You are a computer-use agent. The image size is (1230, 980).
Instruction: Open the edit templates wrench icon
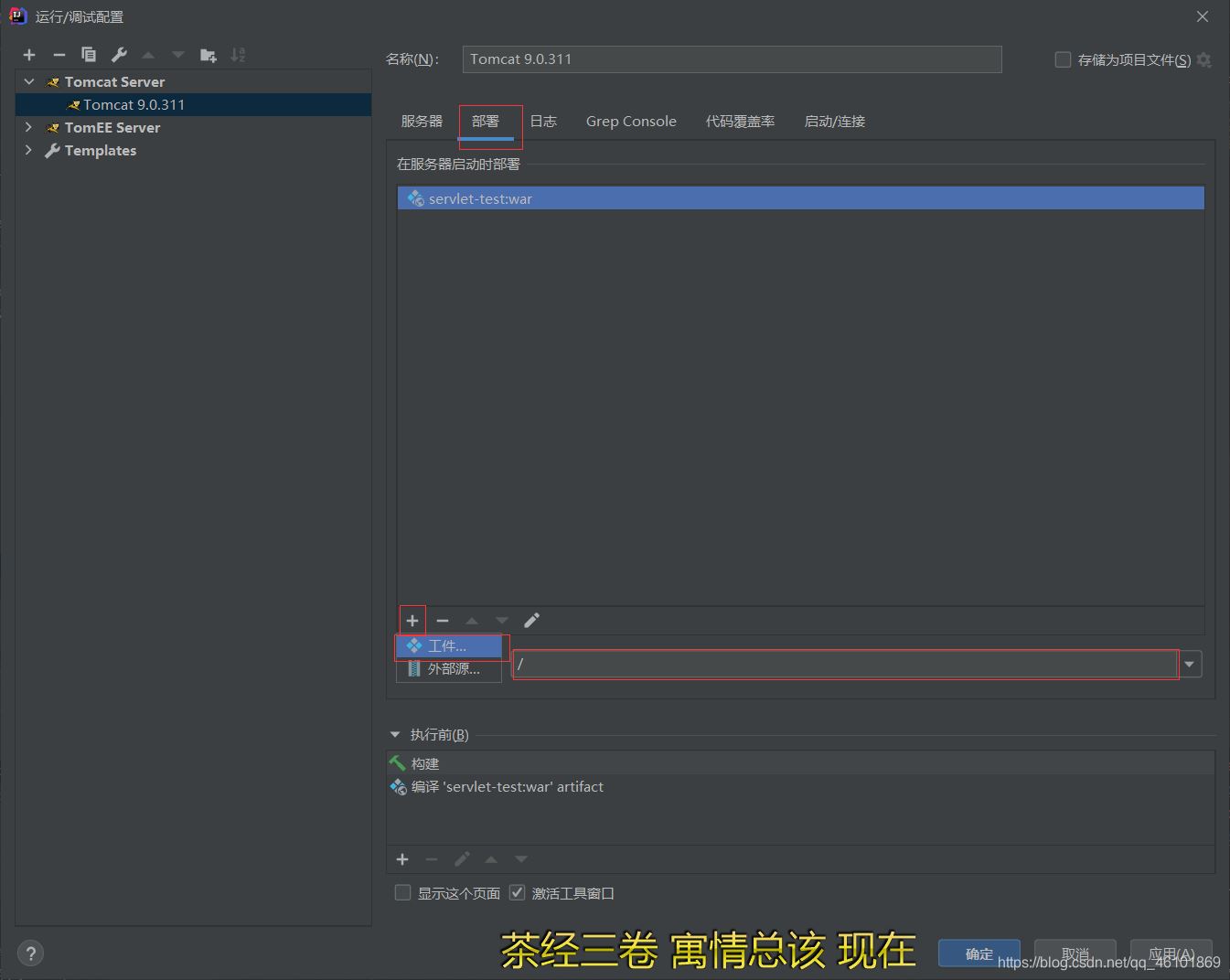point(119,55)
